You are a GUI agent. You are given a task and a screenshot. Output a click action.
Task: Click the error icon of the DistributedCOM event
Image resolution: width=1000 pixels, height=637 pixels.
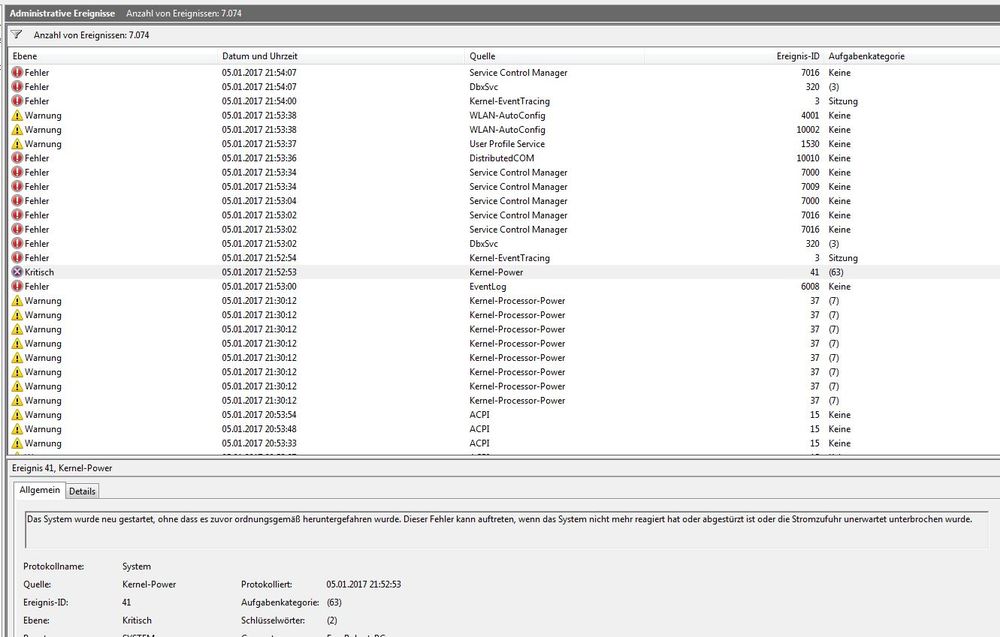pyautogui.click(x=17, y=158)
